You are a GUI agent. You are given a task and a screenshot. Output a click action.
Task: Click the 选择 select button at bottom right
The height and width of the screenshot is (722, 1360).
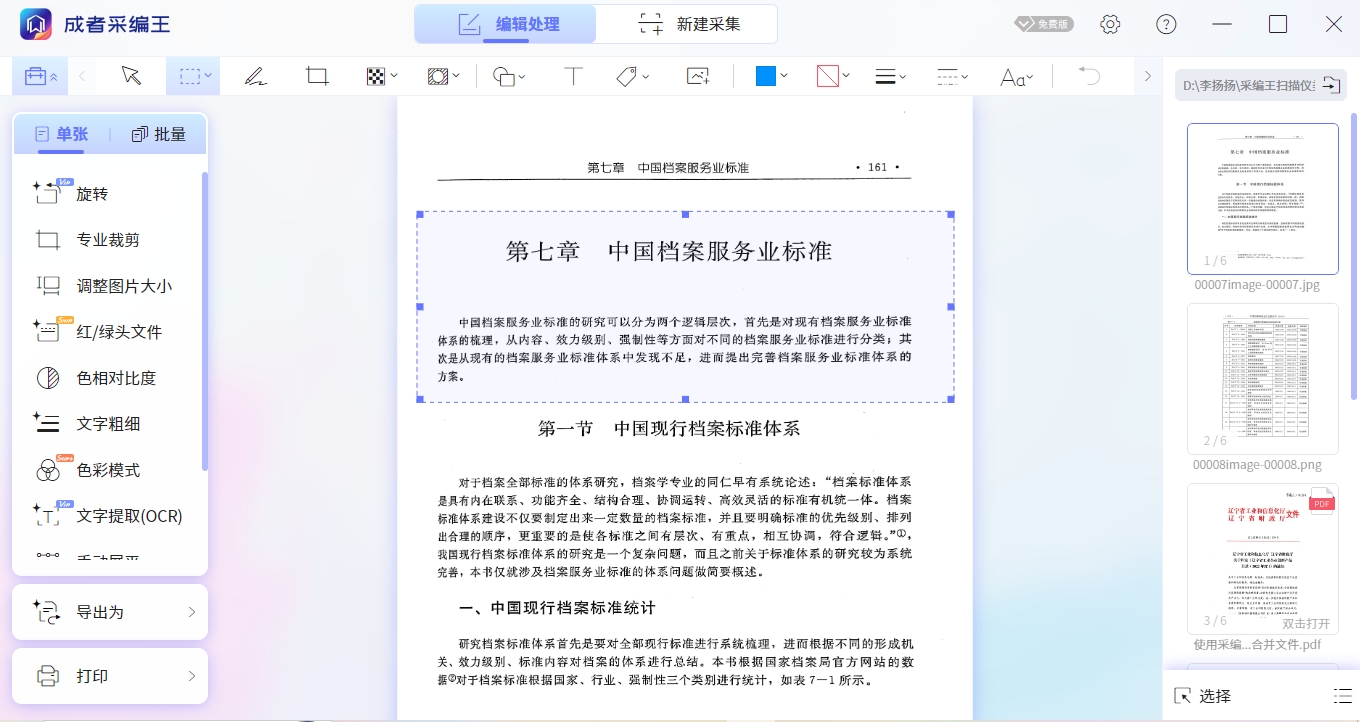pos(1202,696)
